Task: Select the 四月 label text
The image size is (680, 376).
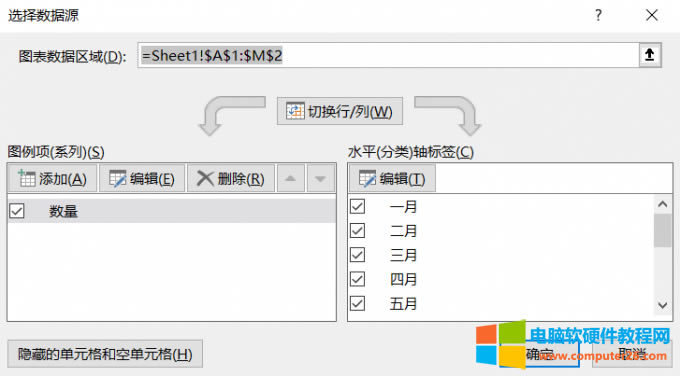Action: [x=403, y=279]
